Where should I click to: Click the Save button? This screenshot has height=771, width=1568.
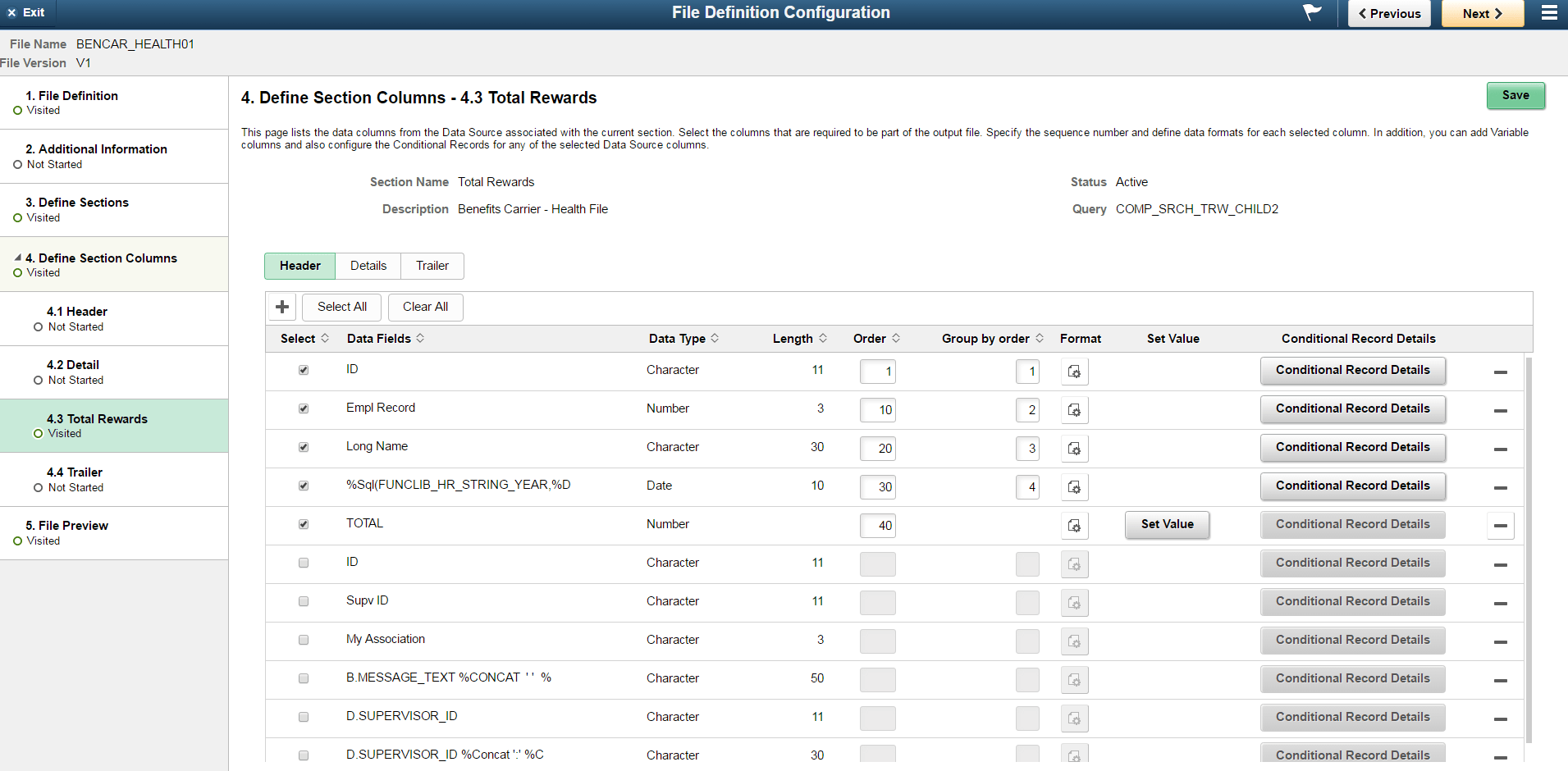[1515, 95]
